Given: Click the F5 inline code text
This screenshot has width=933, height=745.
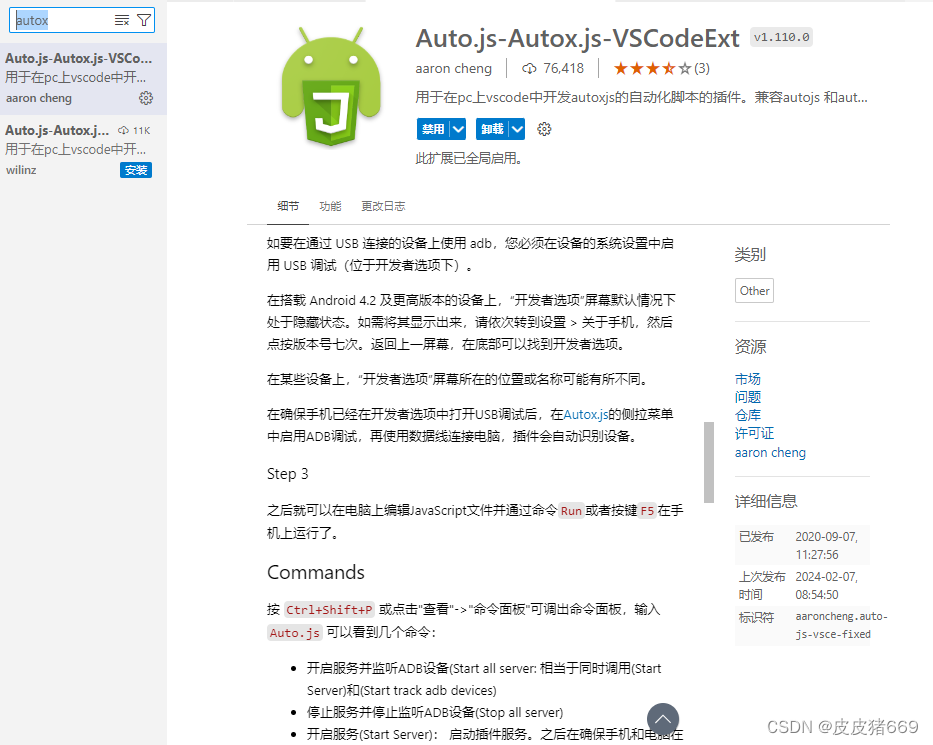Looking at the screenshot, I should tap(647, 511).
